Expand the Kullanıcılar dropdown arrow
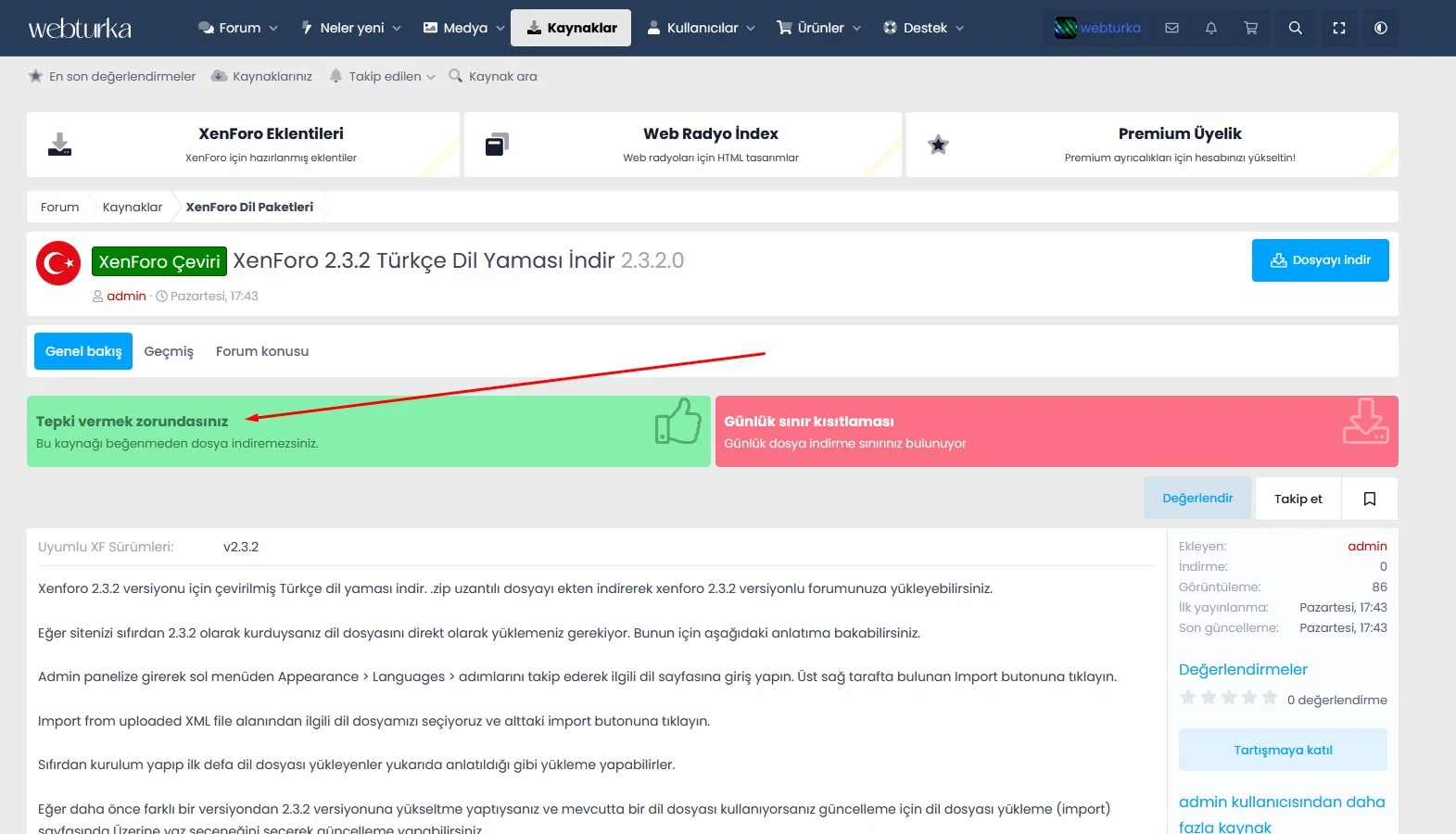 pos(751,29)
